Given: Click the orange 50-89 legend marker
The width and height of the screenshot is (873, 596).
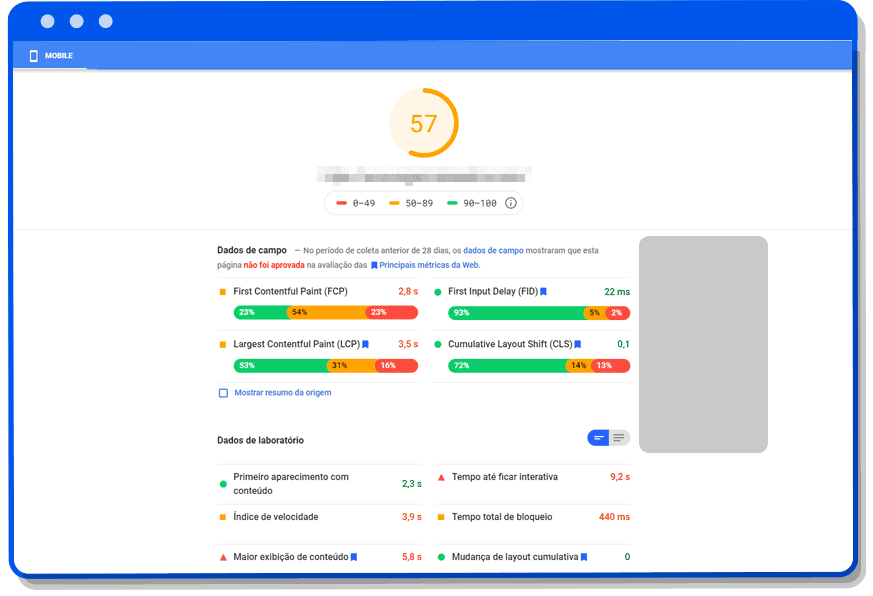Looking at the screenshot, I should 394,203.
